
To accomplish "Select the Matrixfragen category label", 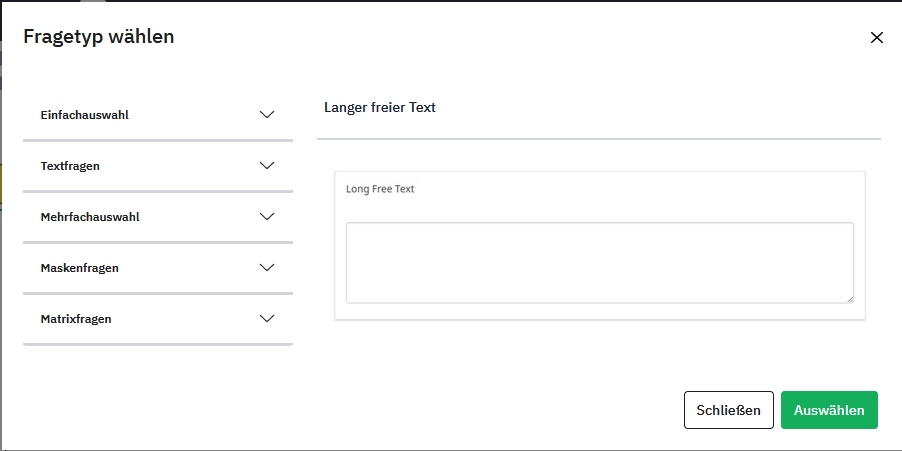I will [76, 319].
